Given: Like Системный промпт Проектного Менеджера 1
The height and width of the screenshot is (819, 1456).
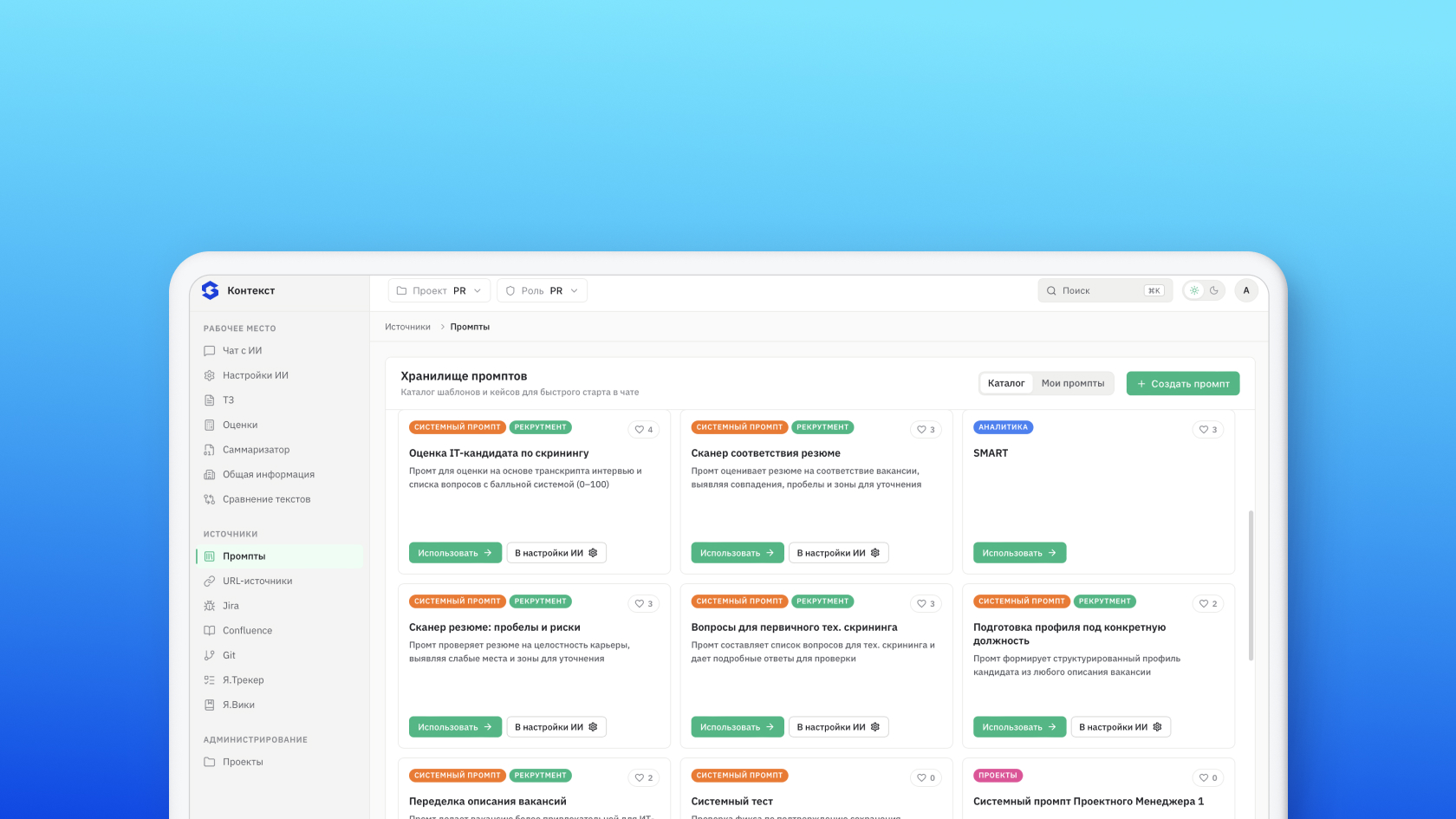Looking at the screenshot, I should [x=1208, y=777].
